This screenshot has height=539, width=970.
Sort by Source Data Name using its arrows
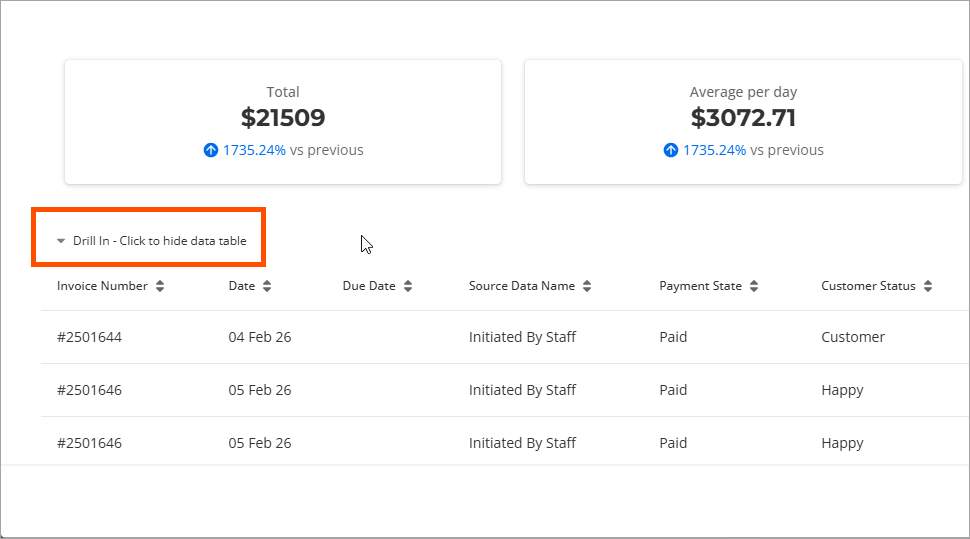[587, 286]
